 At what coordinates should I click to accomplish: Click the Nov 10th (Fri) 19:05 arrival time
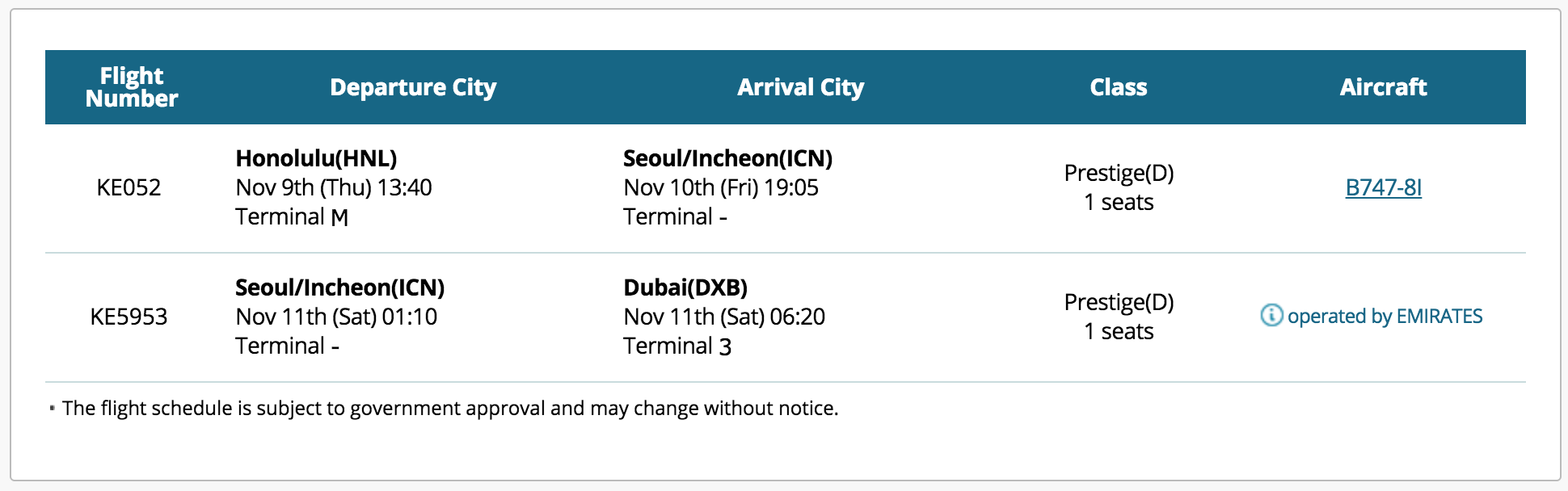[721, 187]
